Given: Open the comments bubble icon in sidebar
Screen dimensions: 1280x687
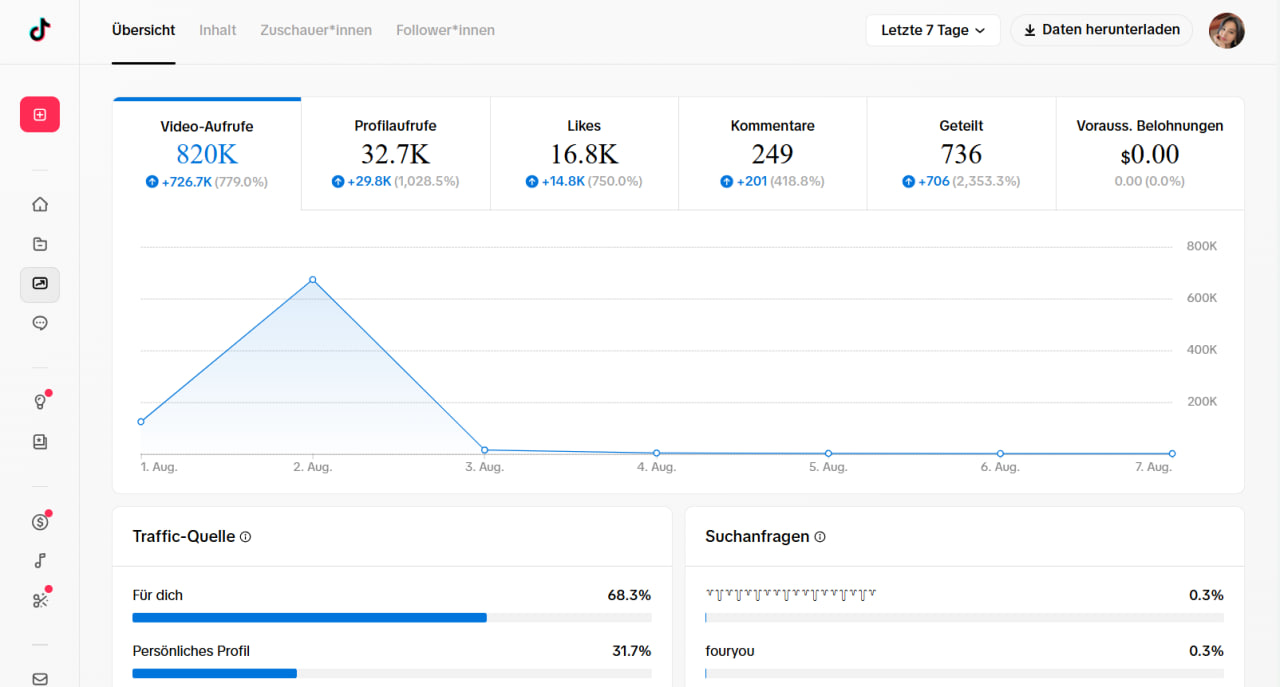Looking at the screenshot, I should pos(40,323).
